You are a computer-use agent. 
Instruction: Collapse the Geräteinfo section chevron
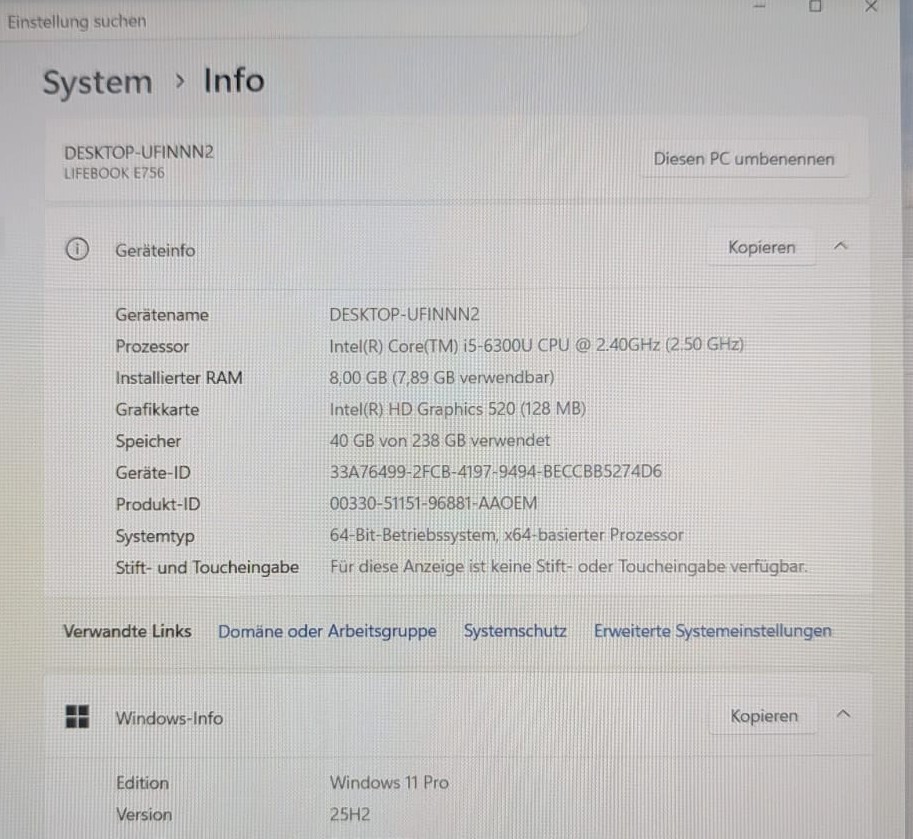pyautogui.click(x=840, y=246)
